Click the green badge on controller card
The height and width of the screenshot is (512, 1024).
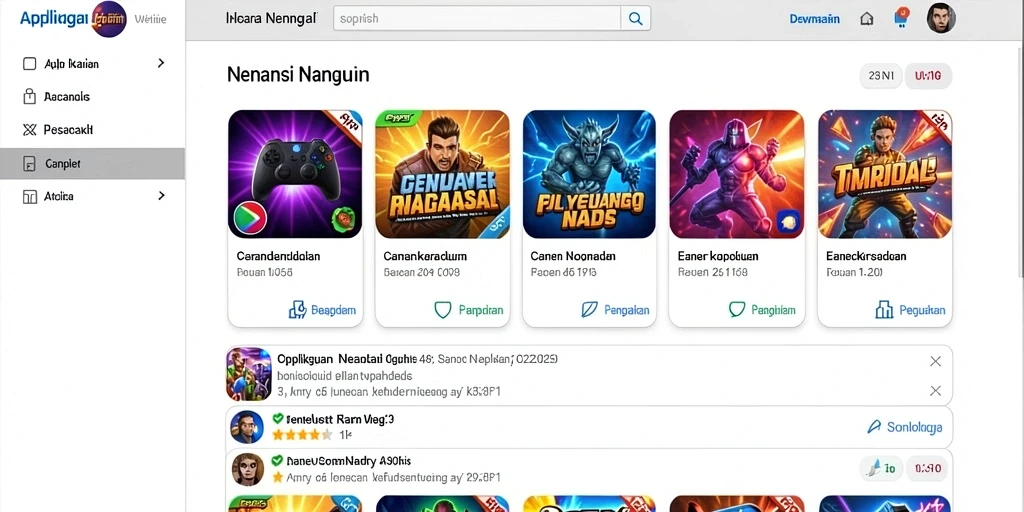tap(342, 219)
